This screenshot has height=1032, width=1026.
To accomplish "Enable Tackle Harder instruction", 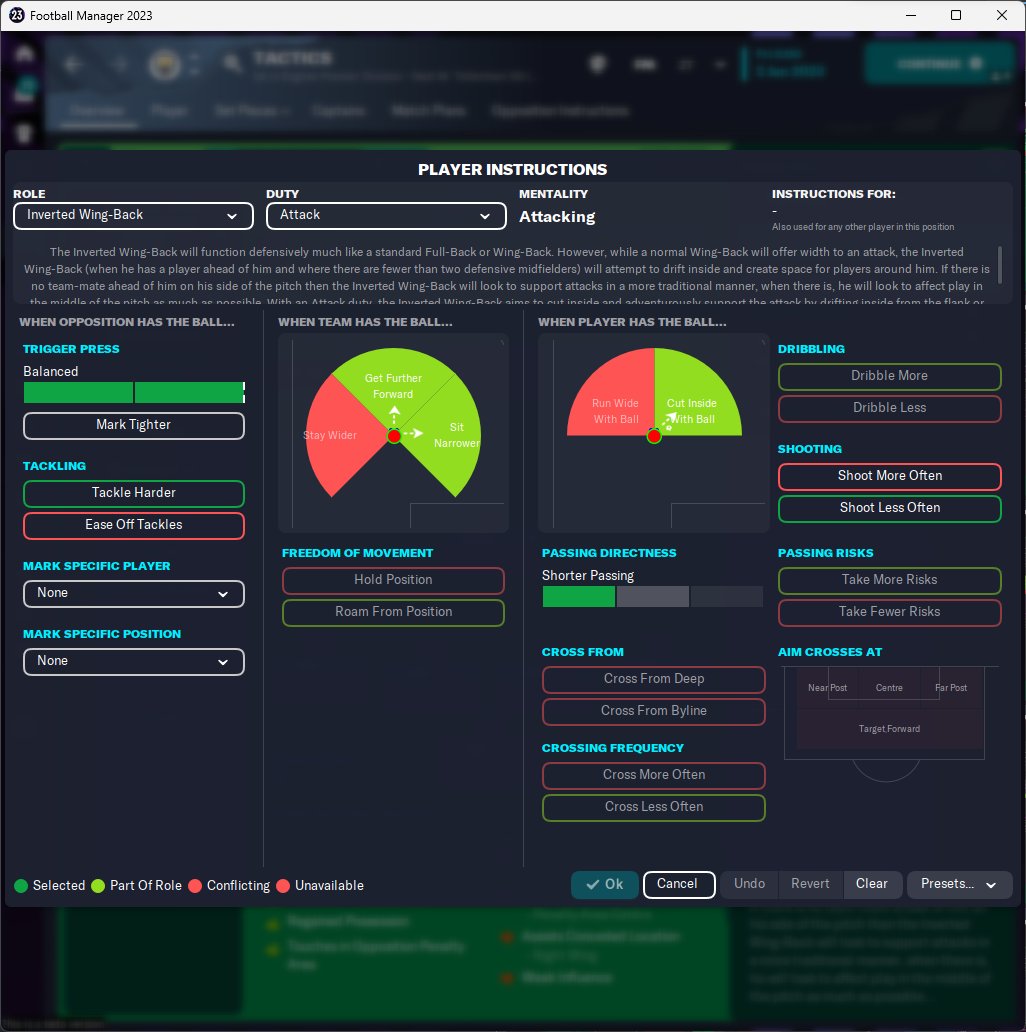I will click(x=134, y=493).
